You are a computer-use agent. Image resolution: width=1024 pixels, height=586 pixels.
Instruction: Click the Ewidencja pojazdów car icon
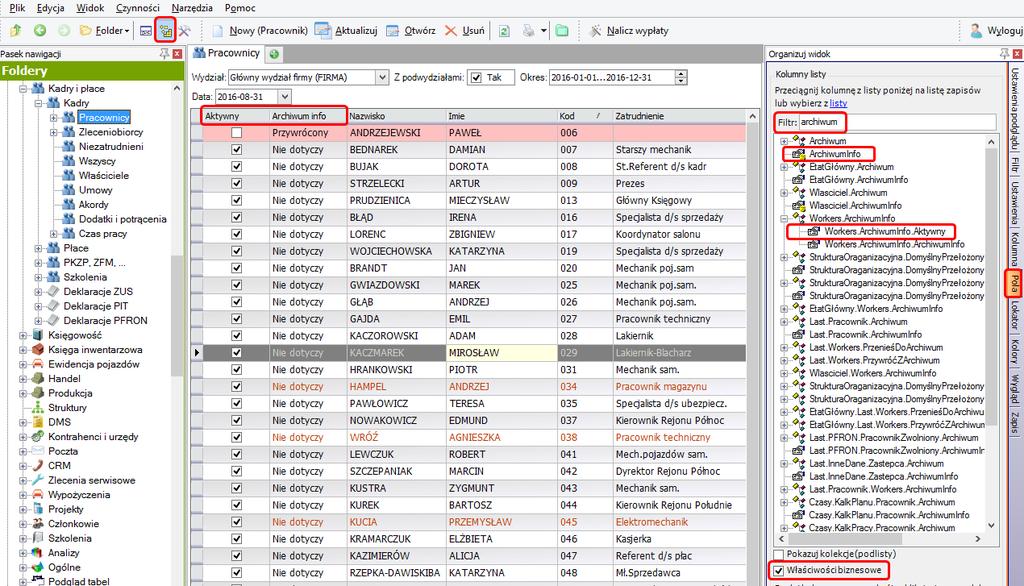click(38, 364)
